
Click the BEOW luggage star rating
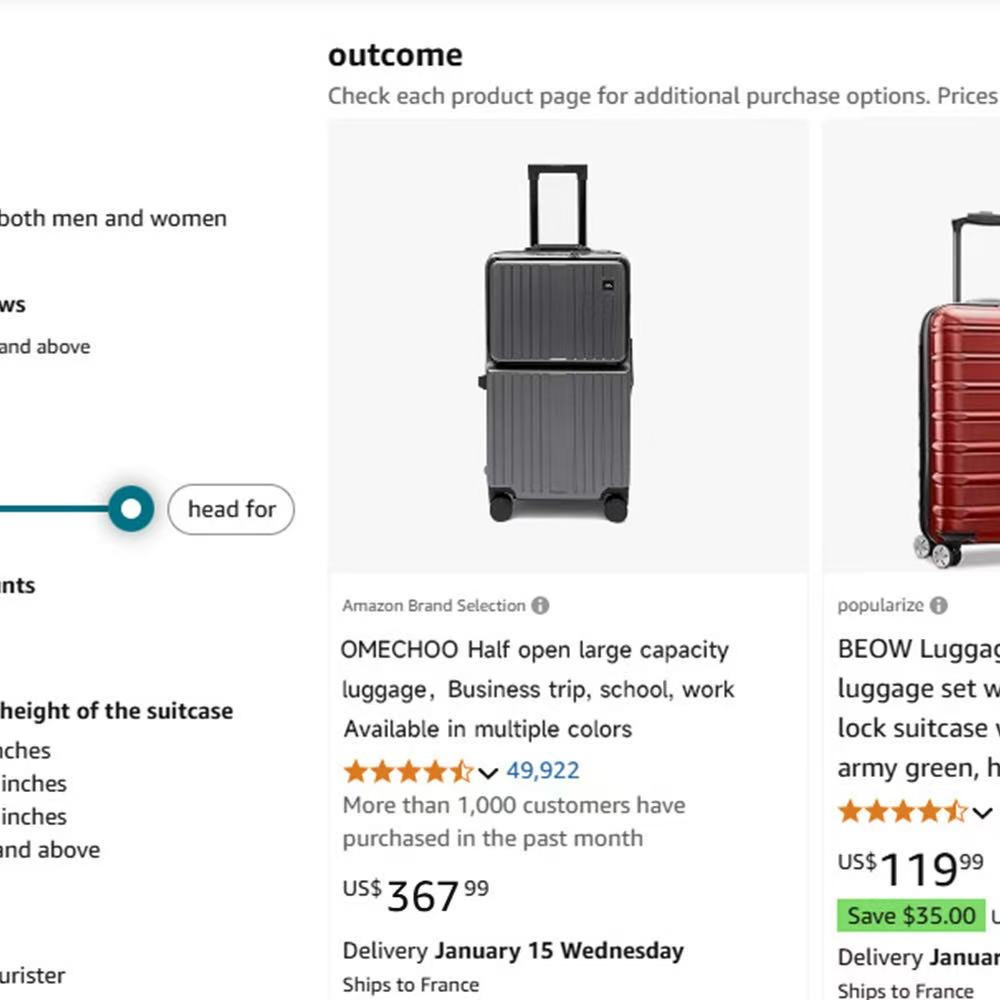tap(903, 811)
